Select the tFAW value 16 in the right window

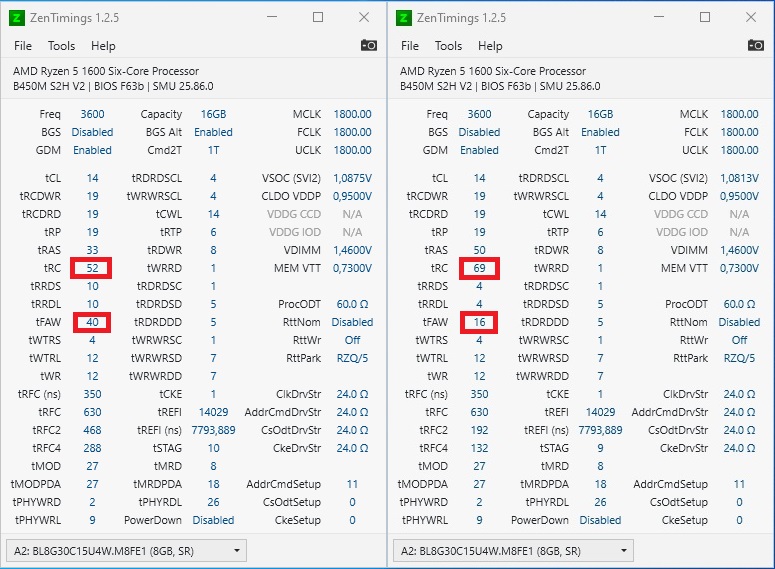coord(479,322)
